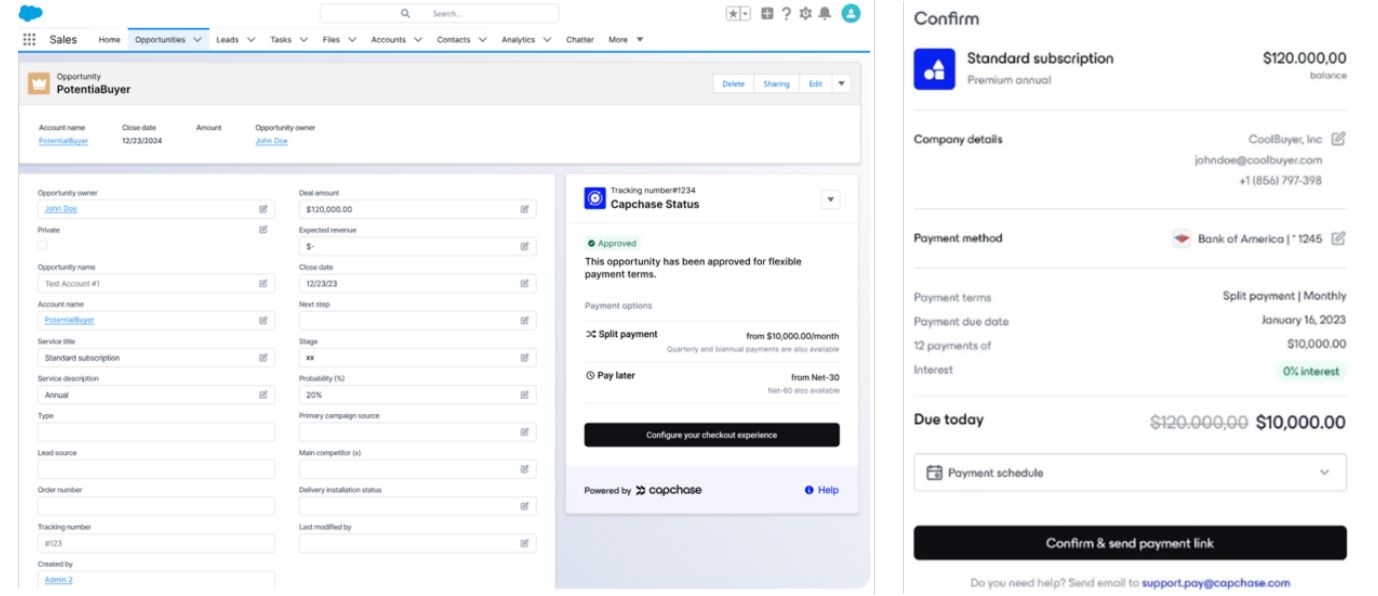Expand the Analytics tab dropdown arrow
1378x596 pixels.
pyautogui.click(x=546, y=40)
